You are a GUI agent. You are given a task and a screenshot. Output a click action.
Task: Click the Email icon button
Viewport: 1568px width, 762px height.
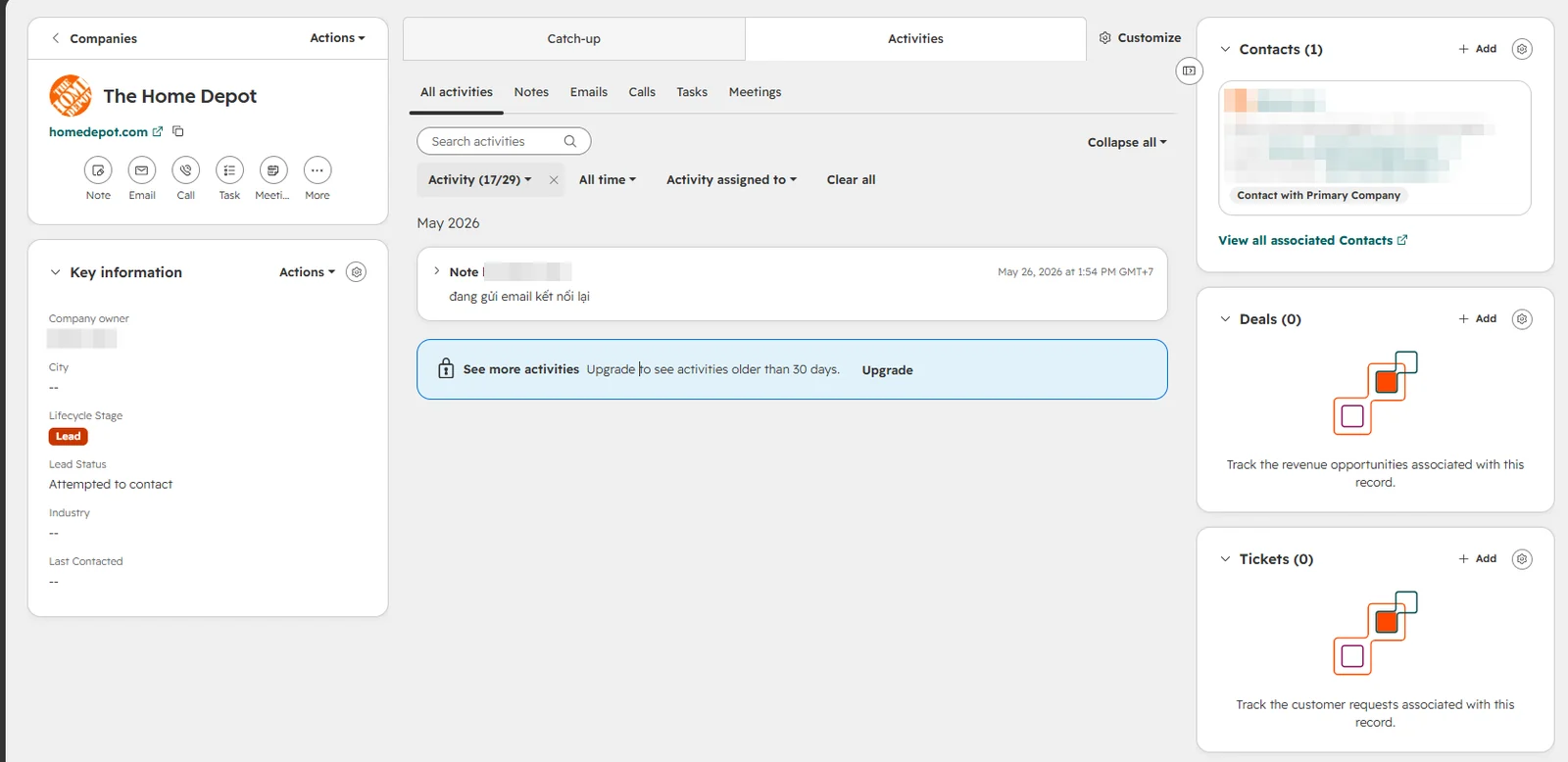coord(142,170)
